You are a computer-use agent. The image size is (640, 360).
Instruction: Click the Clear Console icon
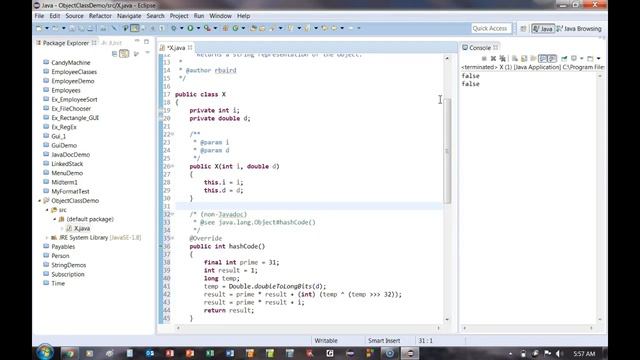pos(515,58)
